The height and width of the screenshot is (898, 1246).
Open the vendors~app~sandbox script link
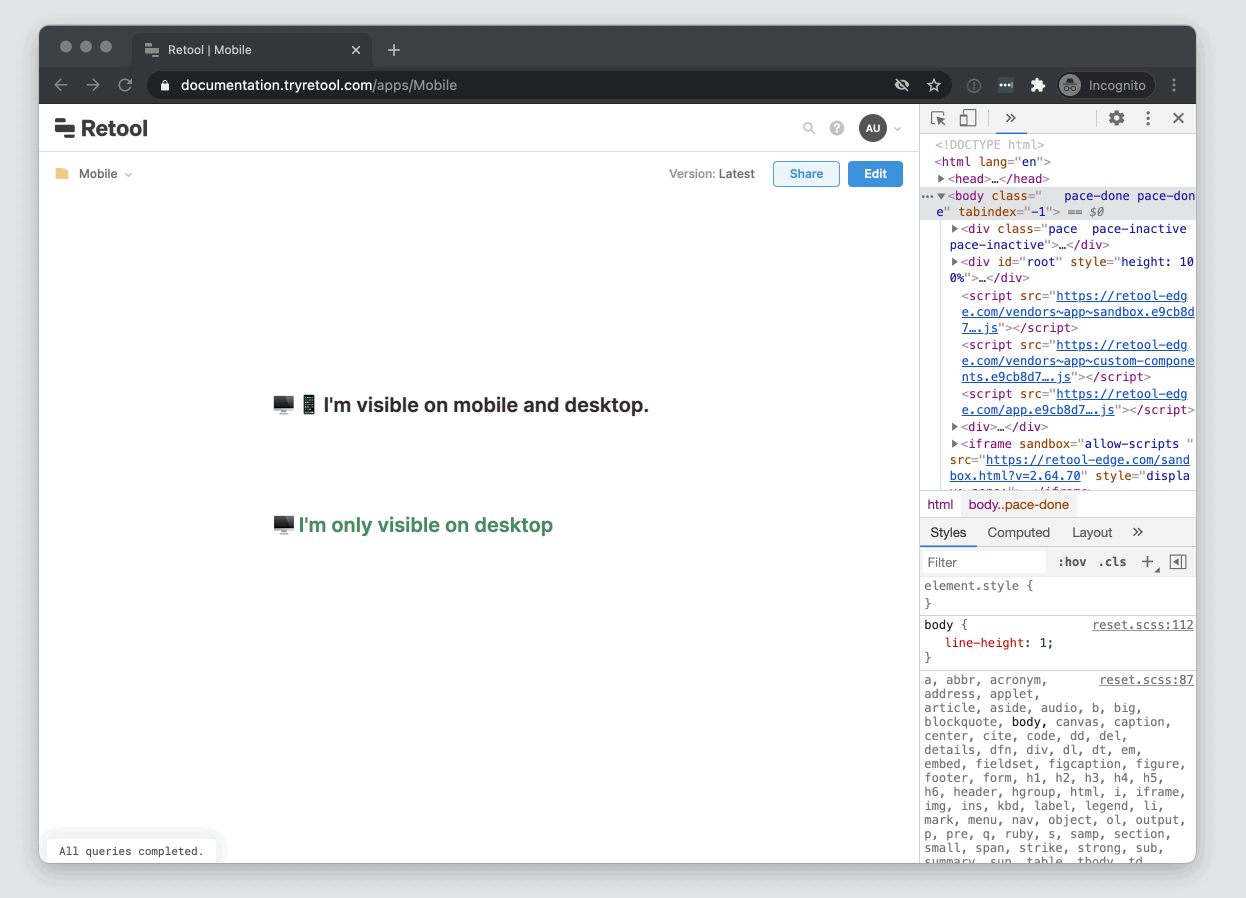[1078, 312]
